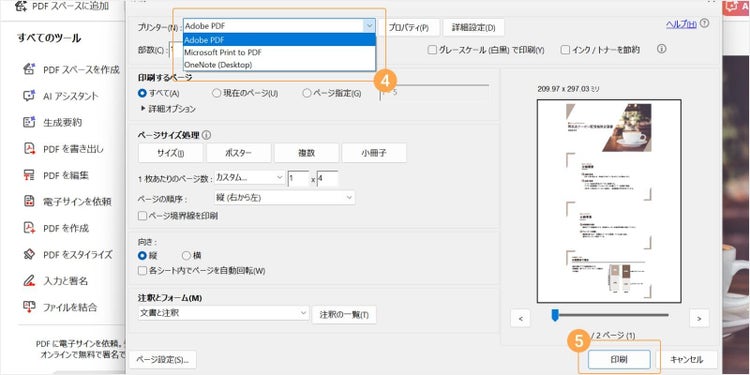Screen dimensions: 750x375
Task: Click the pages-per-sheet rows field showing 4
Action: point(327,179)
